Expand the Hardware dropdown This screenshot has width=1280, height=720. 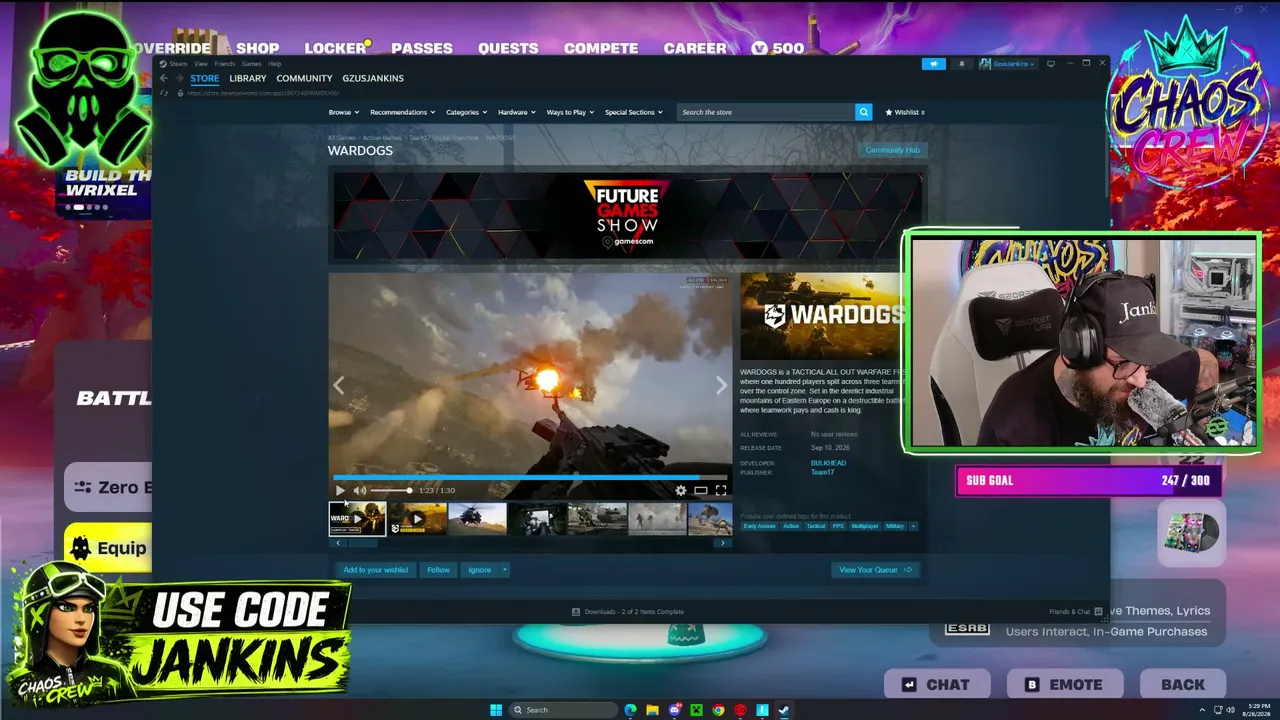tap(516, 112)
